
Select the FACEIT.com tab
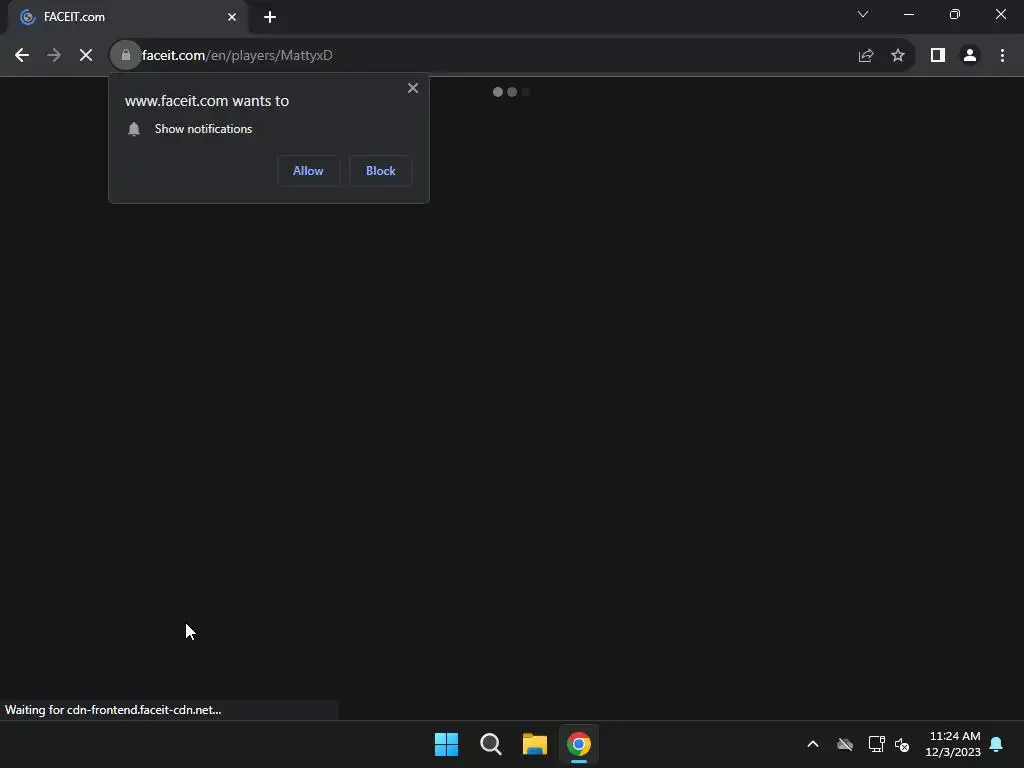click(127, 17)
